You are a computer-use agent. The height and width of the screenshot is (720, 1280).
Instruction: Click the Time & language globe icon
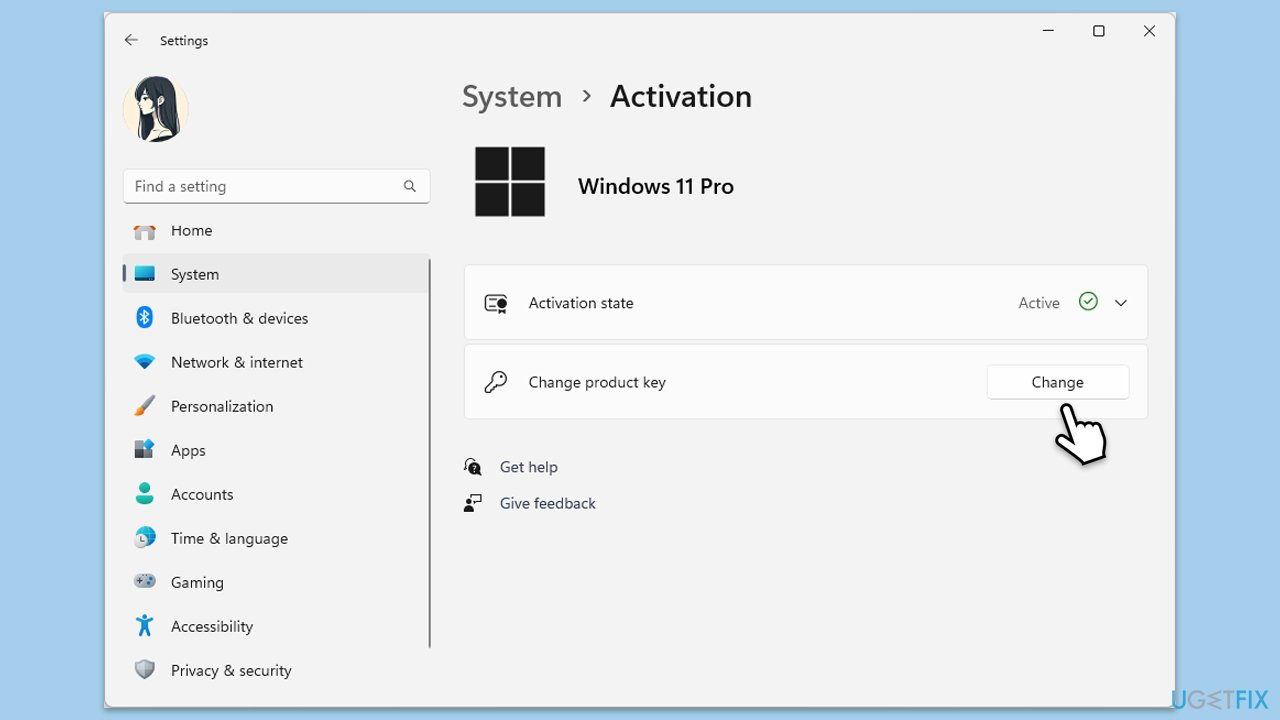coord(144,538)
